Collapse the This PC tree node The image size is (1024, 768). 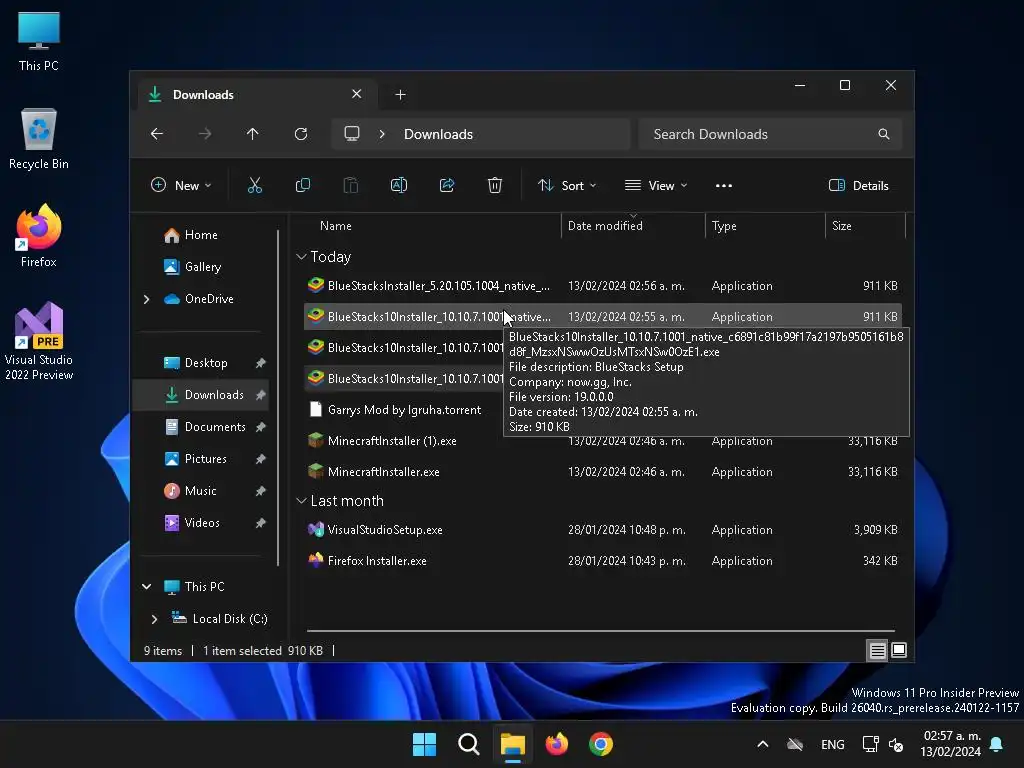146,586
